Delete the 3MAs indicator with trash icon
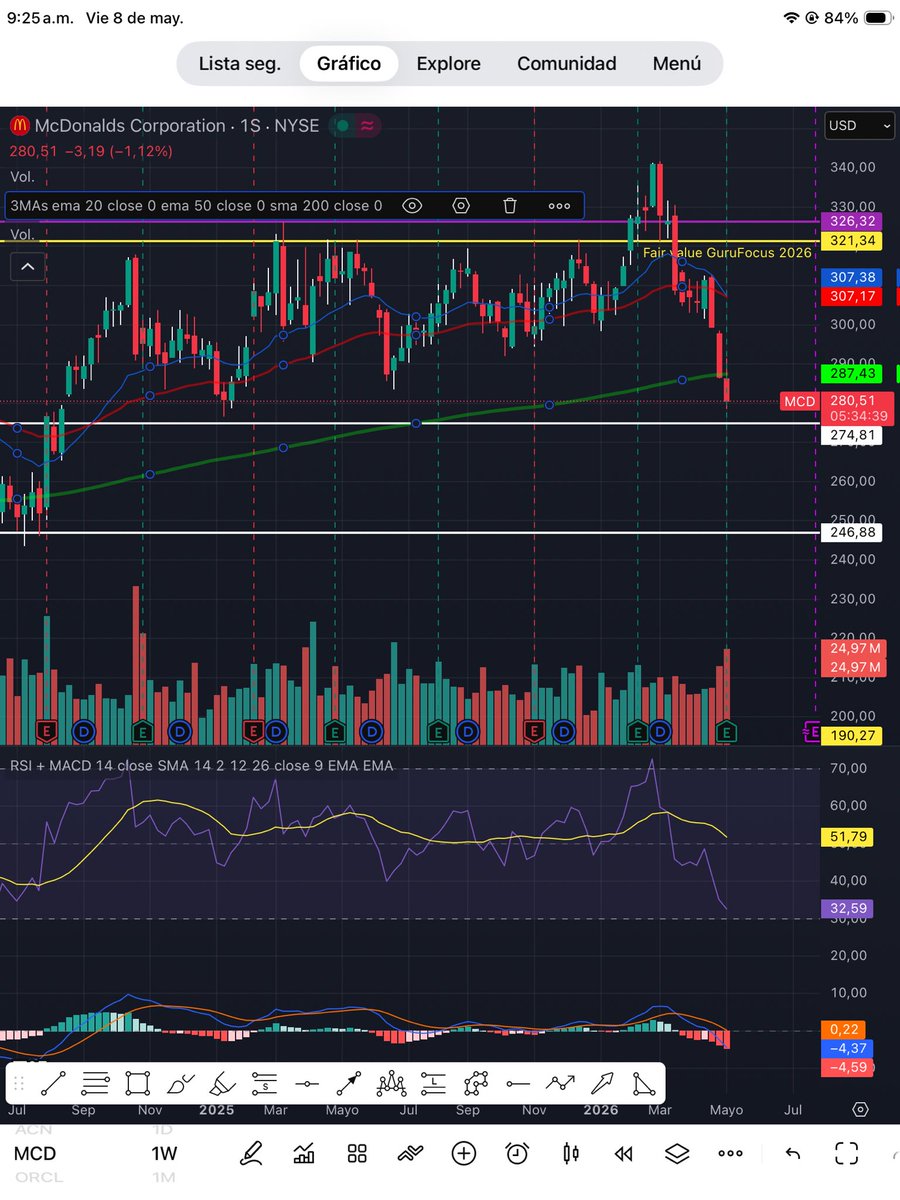Screen dimensions: 900x1200 [510, 205]
